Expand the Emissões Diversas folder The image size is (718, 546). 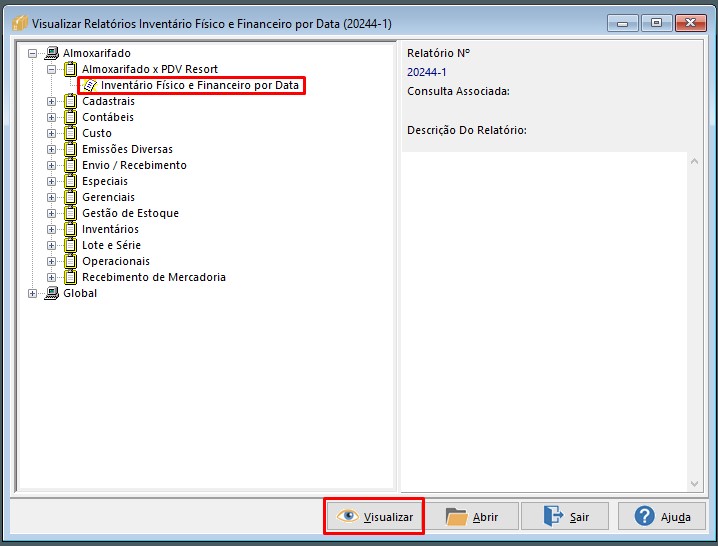click(51, 150)
